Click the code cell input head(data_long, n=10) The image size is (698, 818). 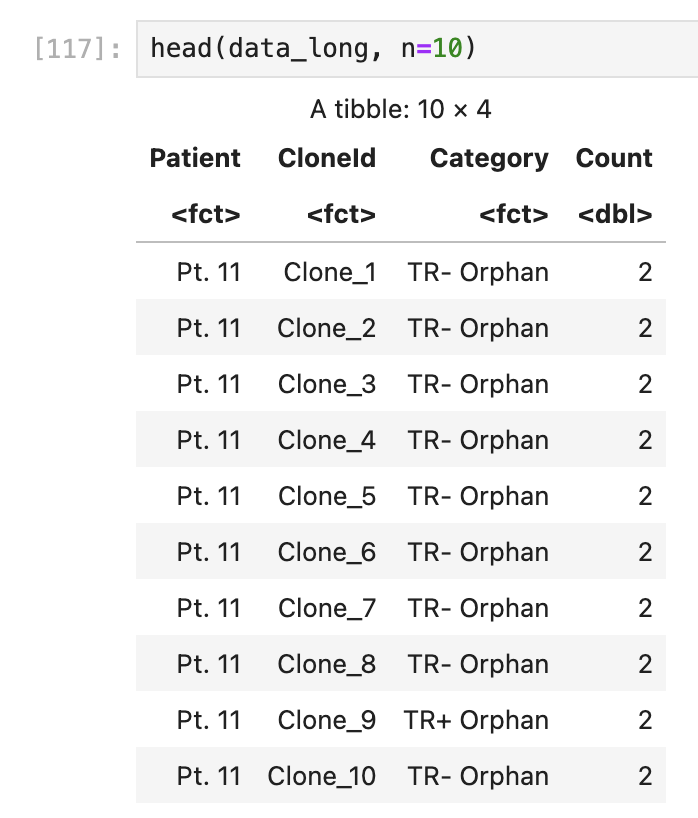pos(417,49)
